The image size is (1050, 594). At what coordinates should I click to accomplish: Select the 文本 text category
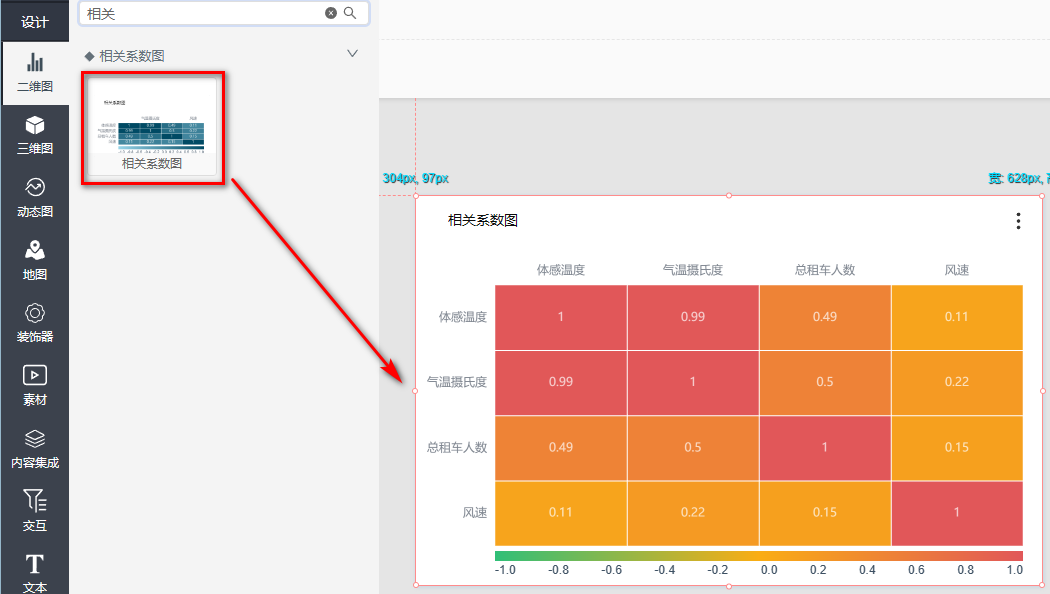point(34,573)
